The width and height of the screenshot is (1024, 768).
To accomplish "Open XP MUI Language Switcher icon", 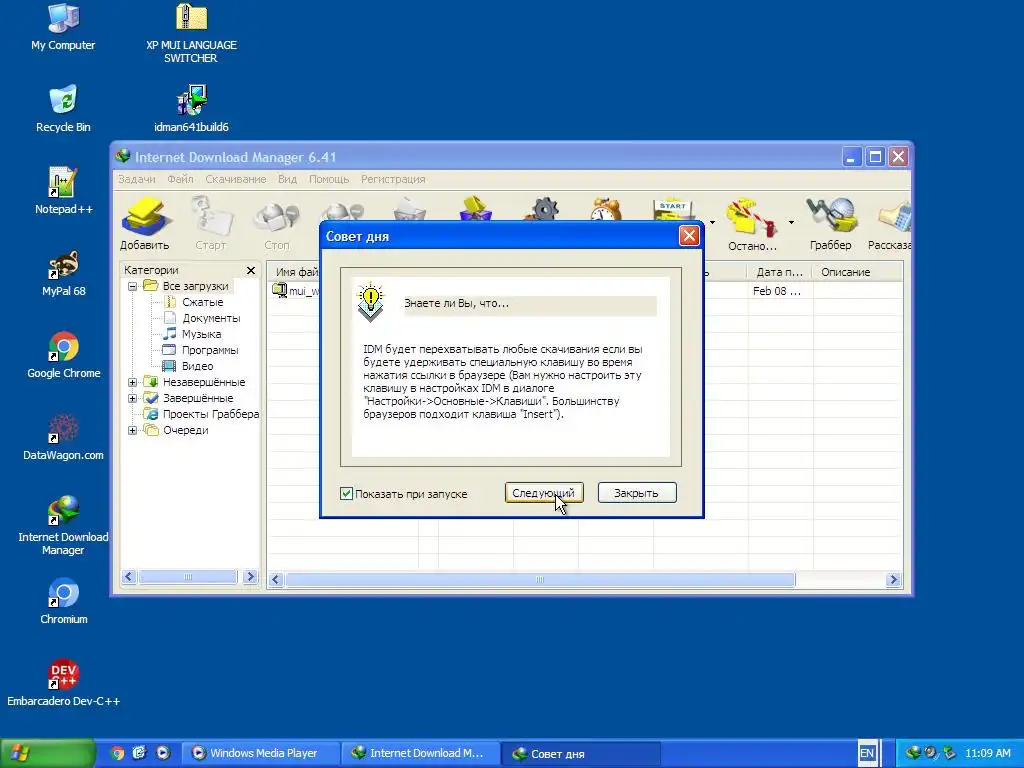I will pyautogui.click(x=191, y=33).
